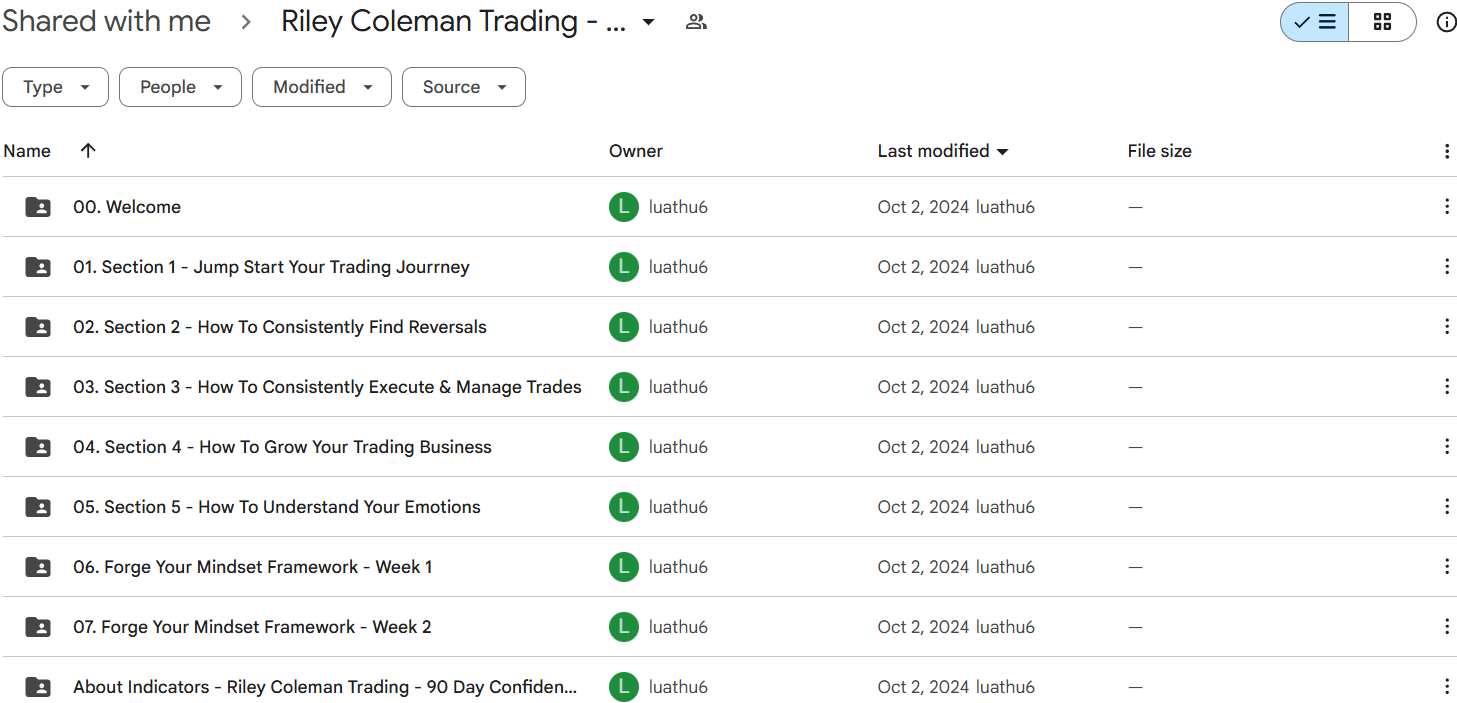This screenshot has height=703, width=1457.
Task: Open the Riley Coleman Trading folder dropdown arrow
Action: point(648,22)
